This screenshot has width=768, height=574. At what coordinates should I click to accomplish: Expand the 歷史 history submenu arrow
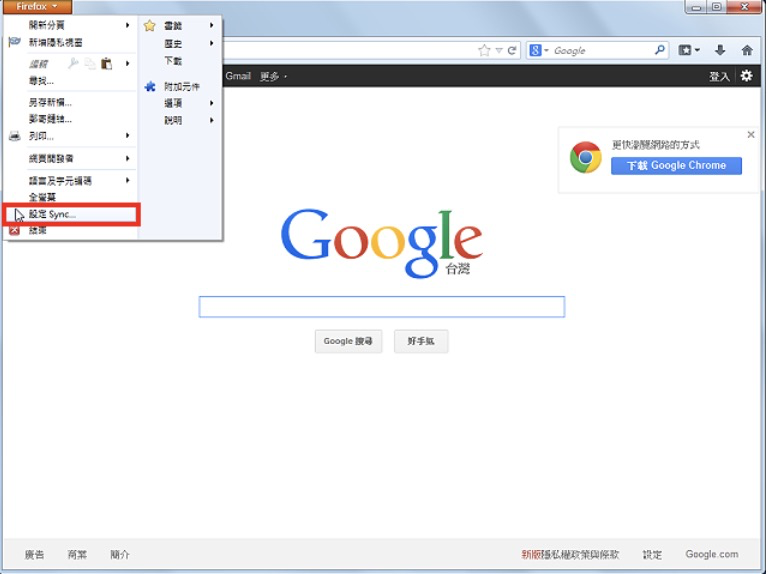212,43
